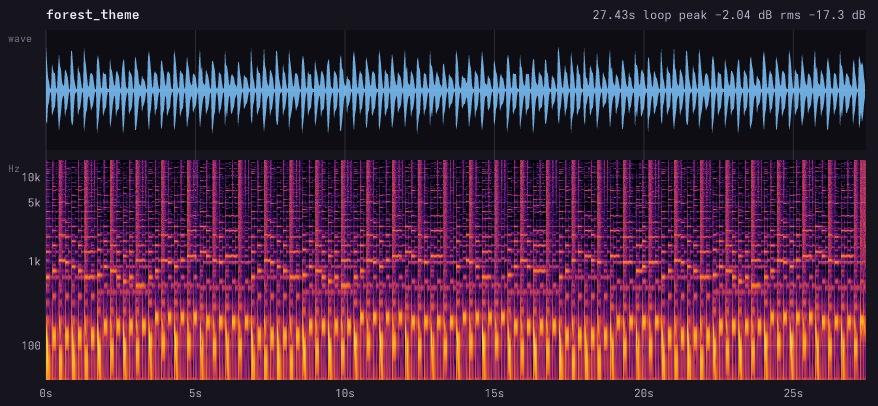
Task: Click the peak -2.04 dB readout
Action: click(725, 15)
